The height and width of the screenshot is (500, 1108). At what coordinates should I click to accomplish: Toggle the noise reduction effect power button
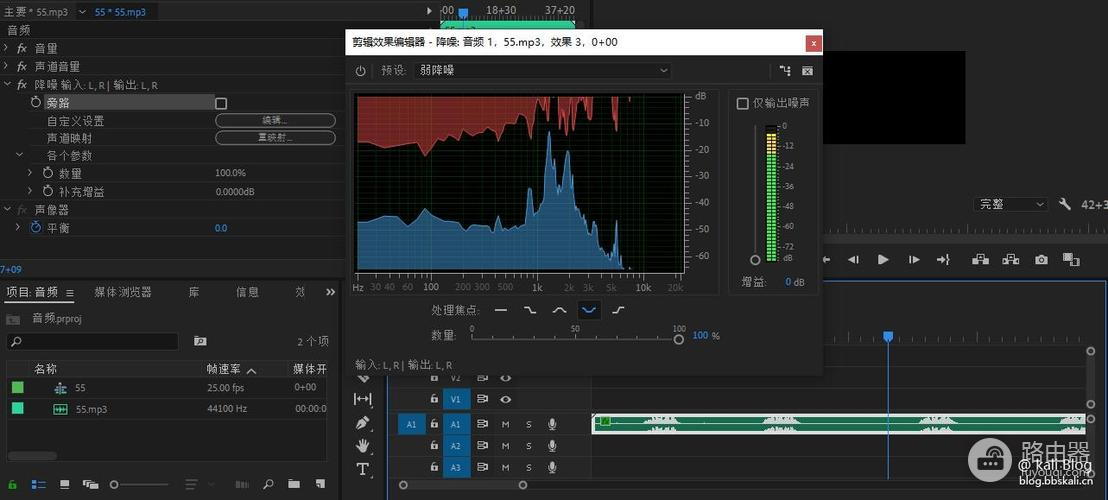click(x=361, y=71)
